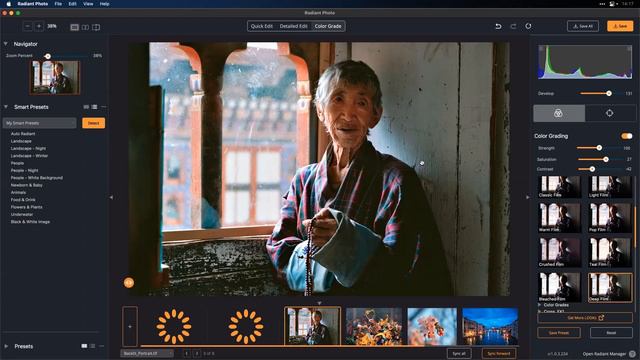Switch to the Color Grade tab
The width and height of the screenshot is (640, 360).
328,26
